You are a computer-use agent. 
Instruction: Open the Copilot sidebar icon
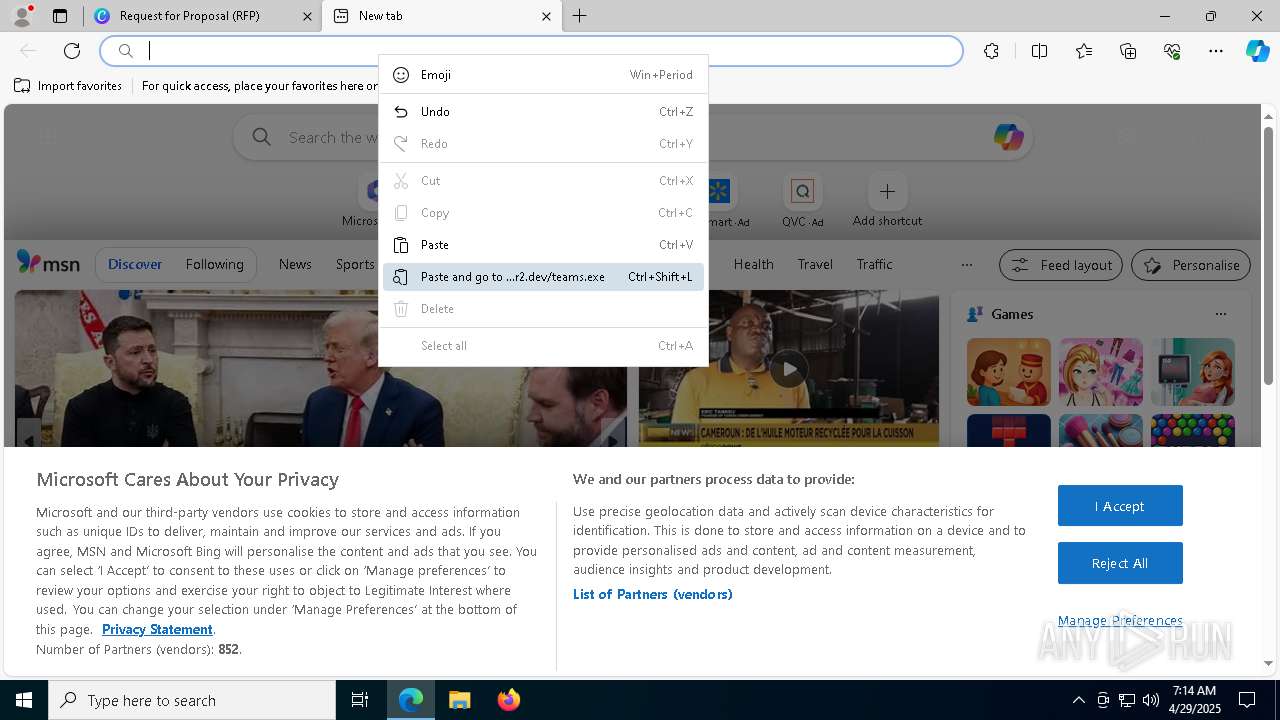tap(1257, 51)
